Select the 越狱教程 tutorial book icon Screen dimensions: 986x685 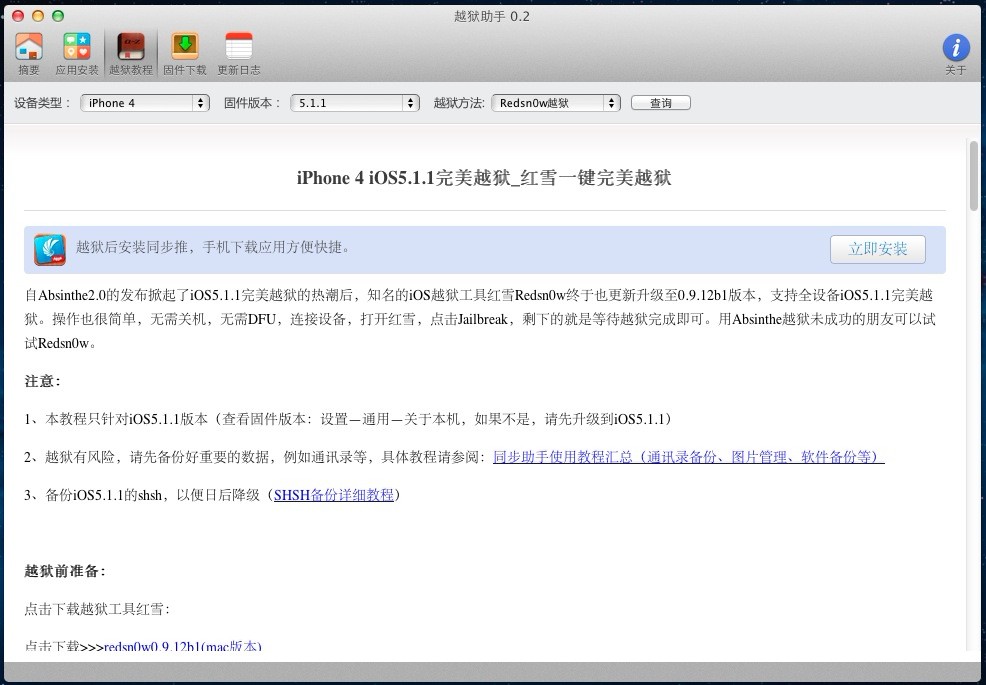point(131,53)
